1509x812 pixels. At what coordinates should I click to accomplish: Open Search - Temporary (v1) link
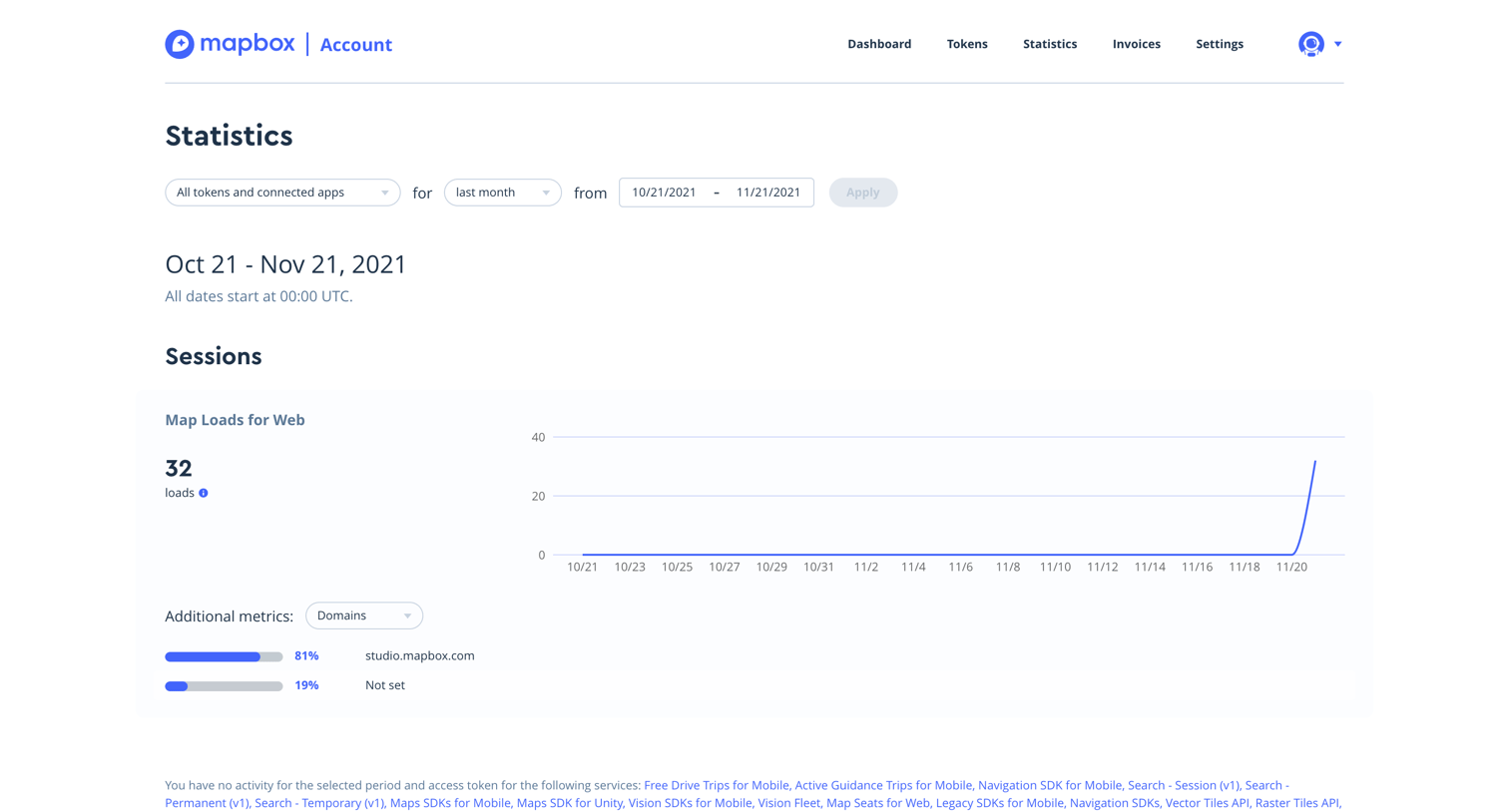tap(319, 803)
